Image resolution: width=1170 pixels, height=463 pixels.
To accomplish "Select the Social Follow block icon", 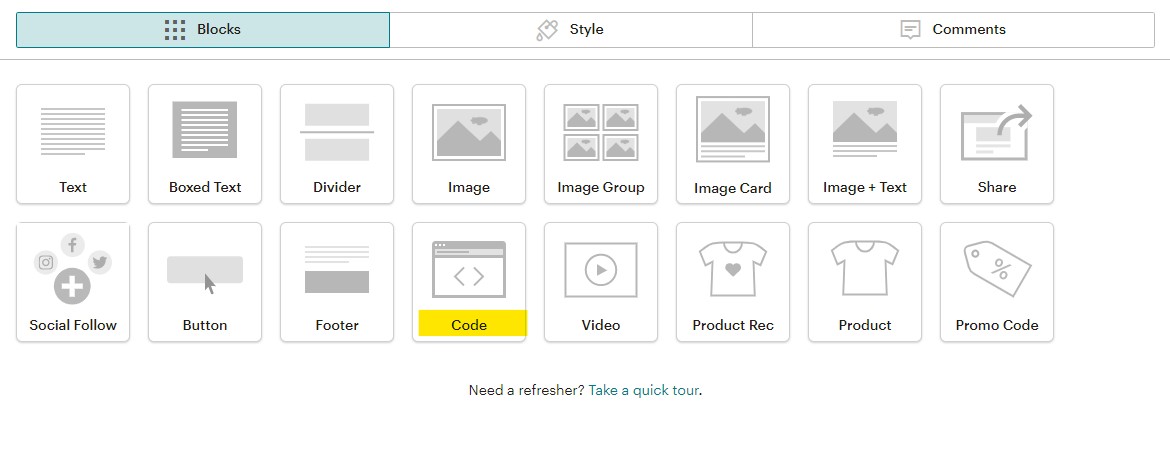I will [x=72, y=269].
